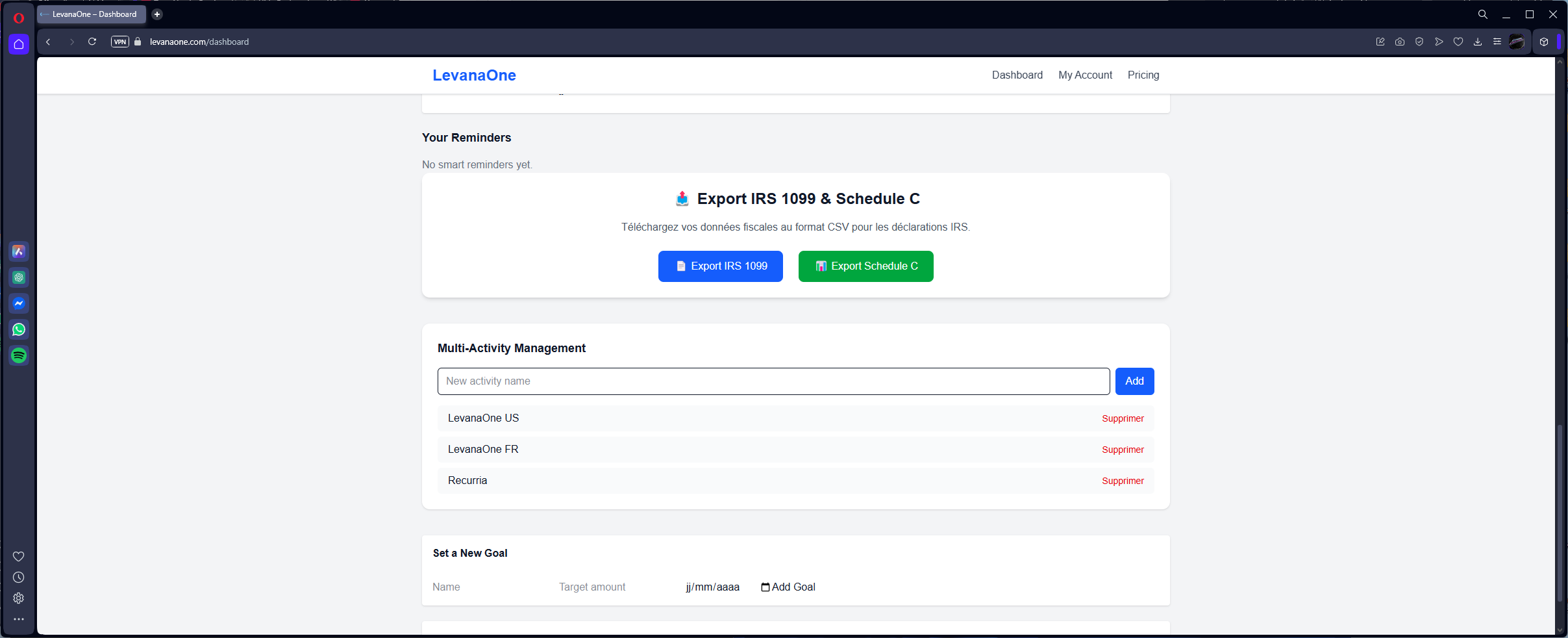
Task: Open the downloads icon
Action: pyautogui.click(x=1478, y=42)
